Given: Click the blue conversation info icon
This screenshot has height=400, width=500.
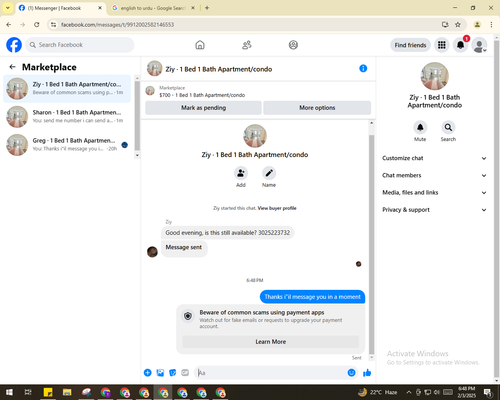Looking at the screenshot, I should tap(363, 68).
